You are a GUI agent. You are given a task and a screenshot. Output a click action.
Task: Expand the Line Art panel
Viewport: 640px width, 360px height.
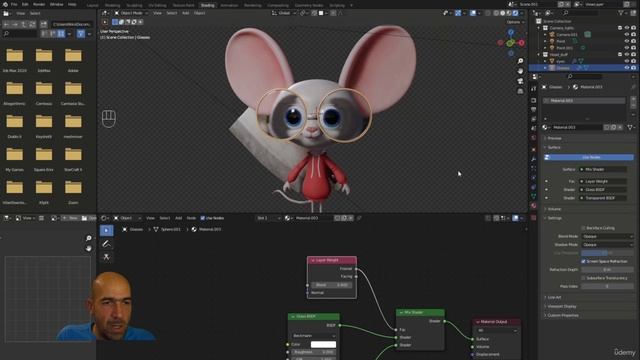click(554, 297)
